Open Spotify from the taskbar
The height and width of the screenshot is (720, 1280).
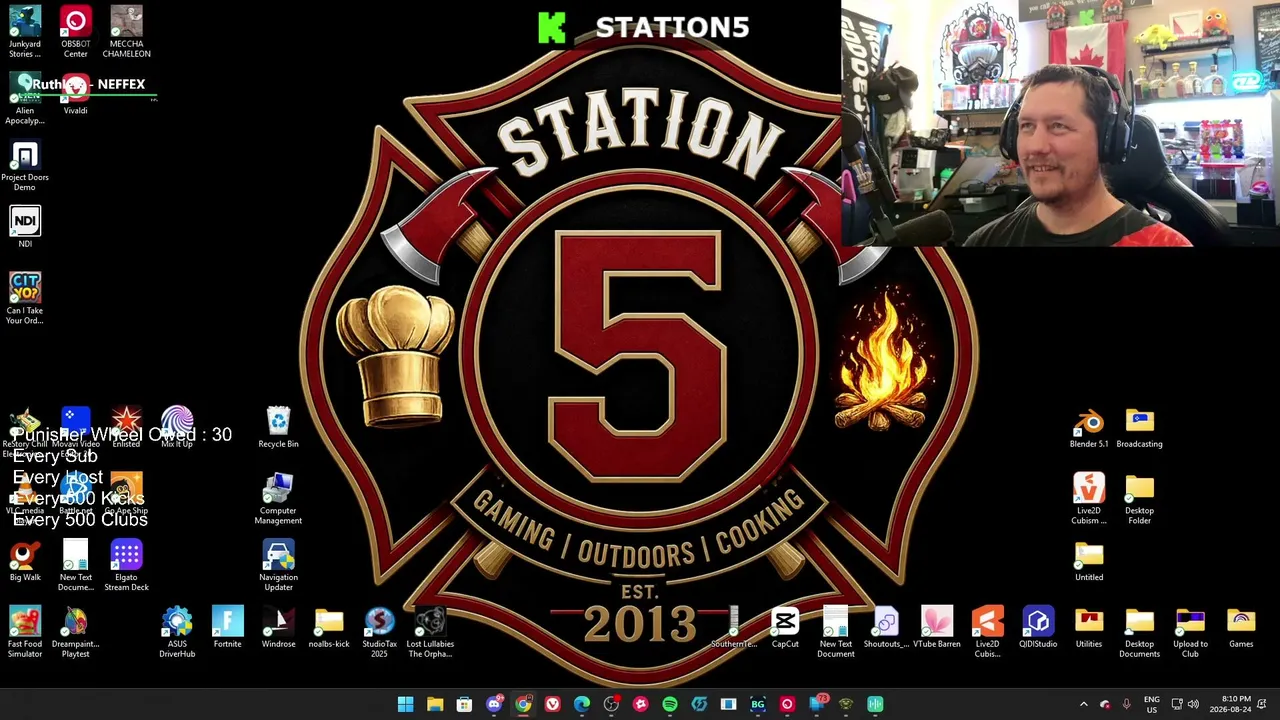[670, 704]
